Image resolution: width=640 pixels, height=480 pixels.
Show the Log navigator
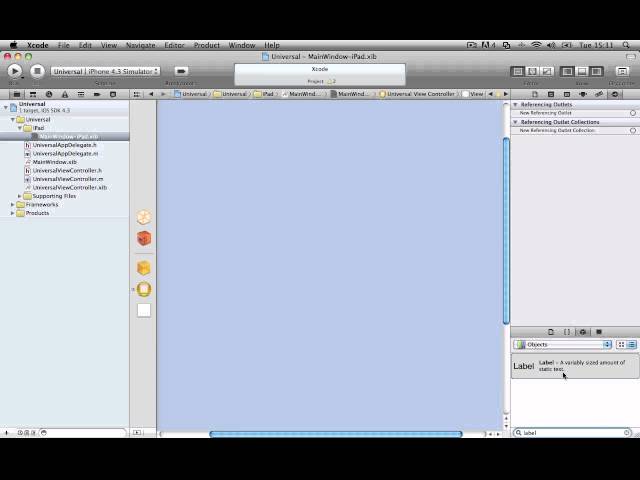113,94
